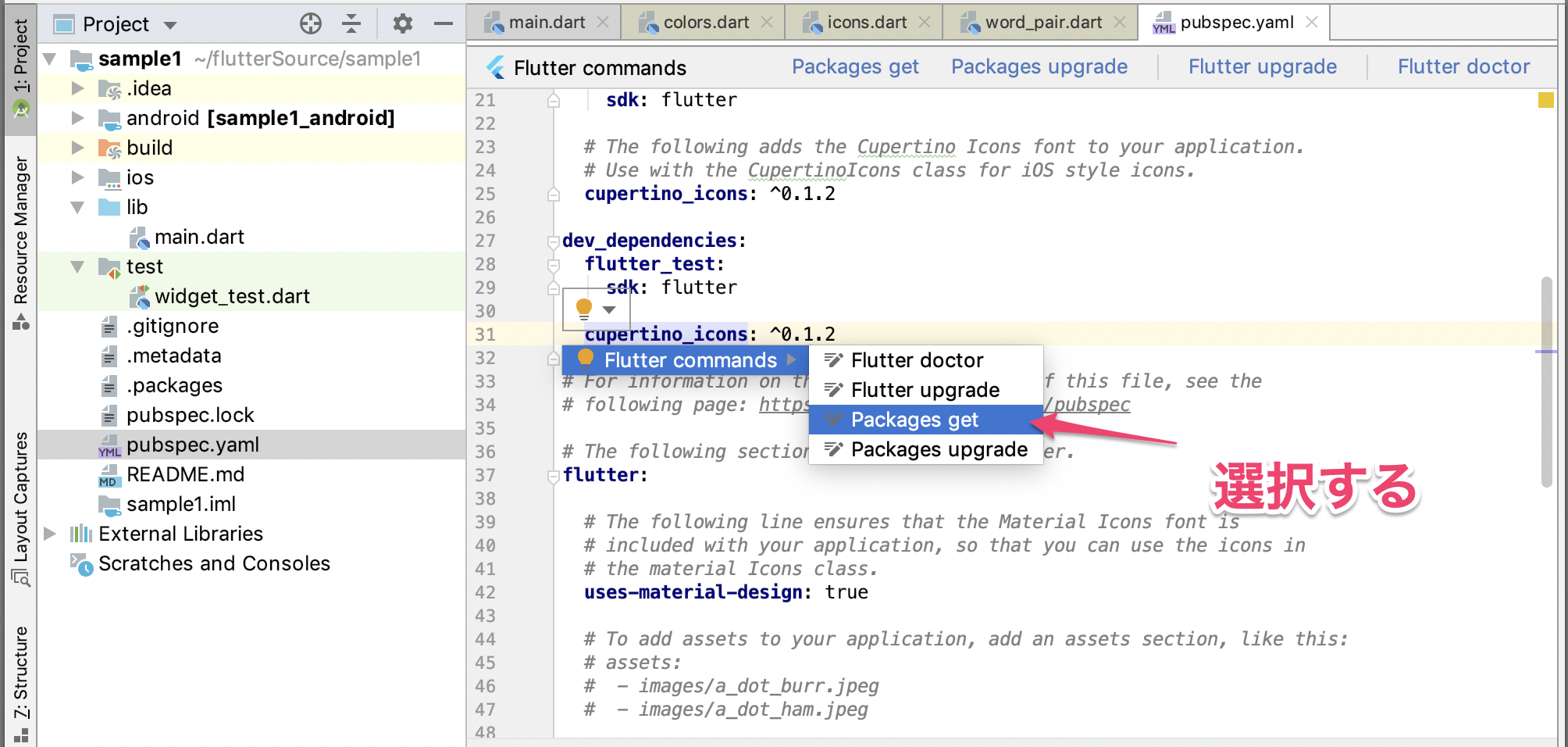The image size is (1568, 747).
Task: Collapse the lib folder
Action: click(x=77, y=207)
